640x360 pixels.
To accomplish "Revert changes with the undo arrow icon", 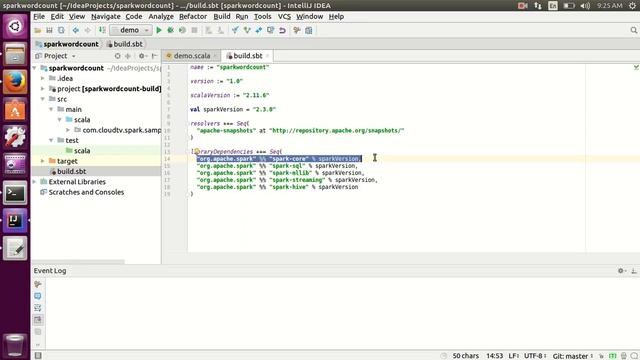I will (282, 30).
